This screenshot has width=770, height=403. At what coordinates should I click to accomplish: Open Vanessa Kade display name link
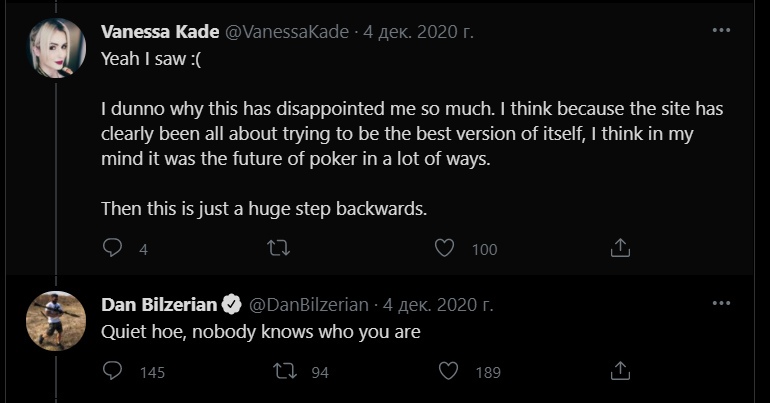(160, 32)
